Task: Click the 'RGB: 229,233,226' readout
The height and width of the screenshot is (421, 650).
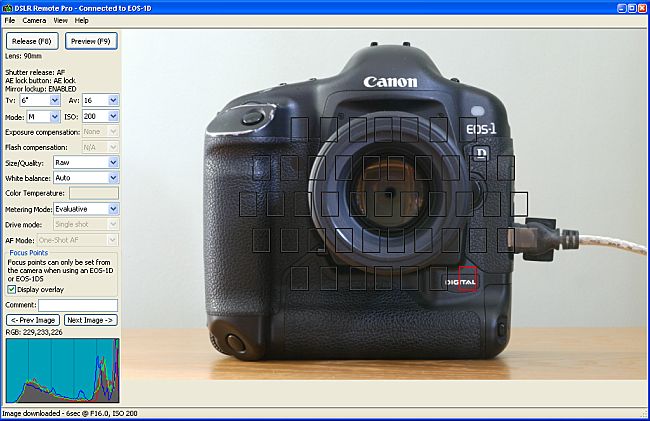Action: pos(34,332)
